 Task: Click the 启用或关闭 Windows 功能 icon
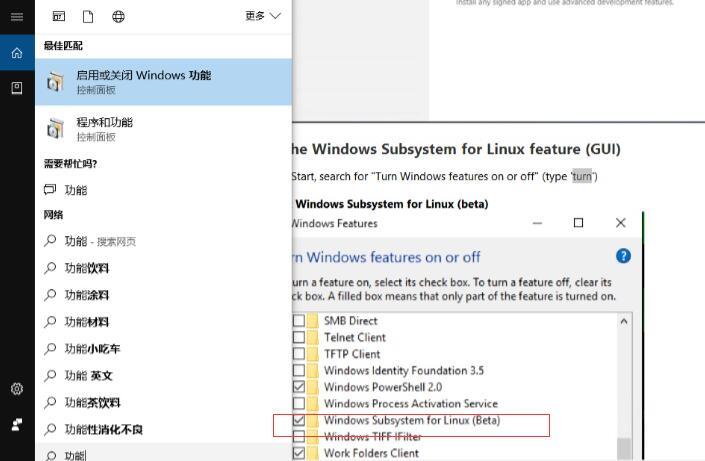[55, 82]
